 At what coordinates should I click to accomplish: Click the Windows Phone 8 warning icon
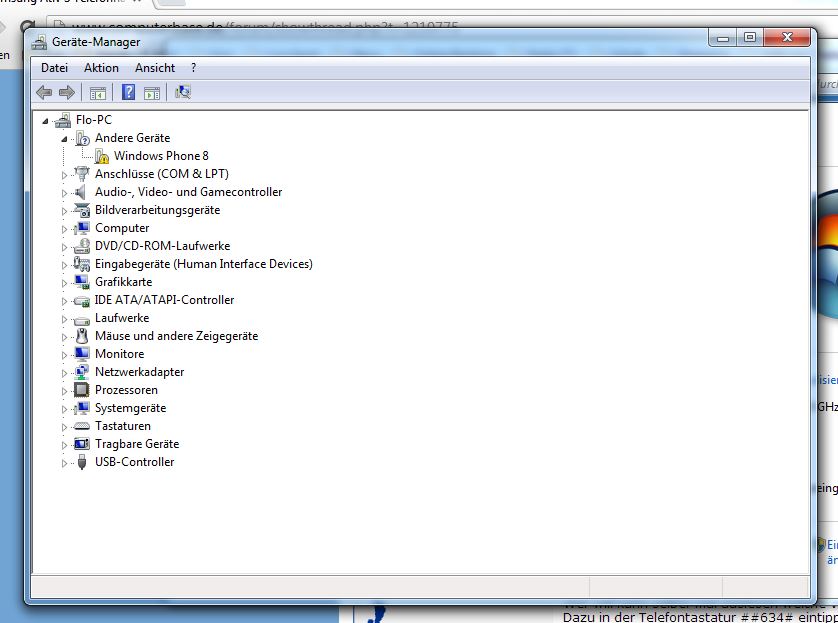[102, 156]
